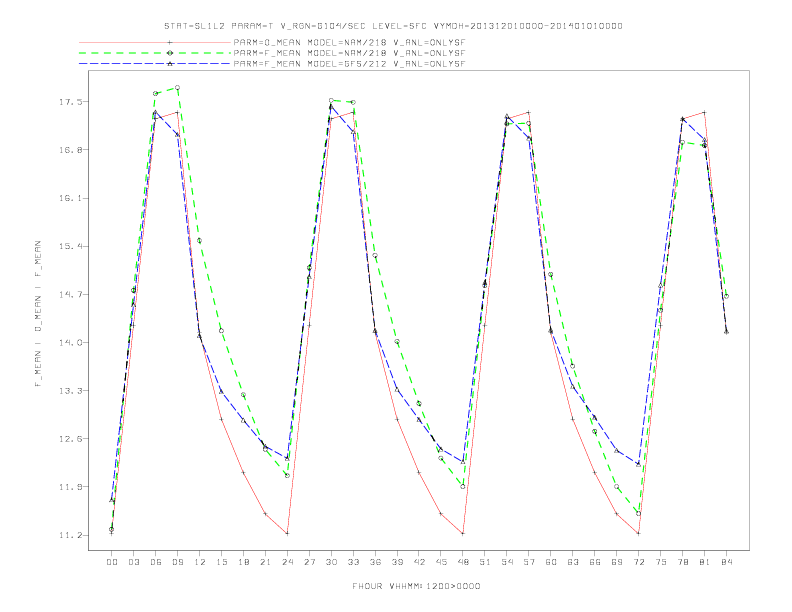Image resolution: width=792 pixels, height=612 pixels.
Task: Click x-axis forecast hour label 00
Action: [112, 562]
